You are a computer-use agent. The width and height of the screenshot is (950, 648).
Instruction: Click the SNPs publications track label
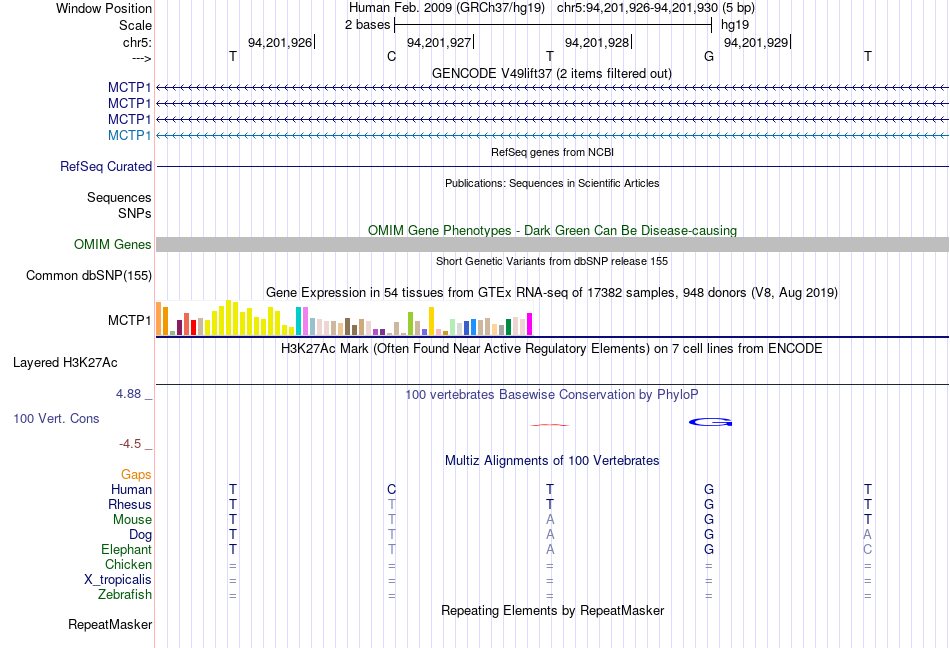coord(135,213)
